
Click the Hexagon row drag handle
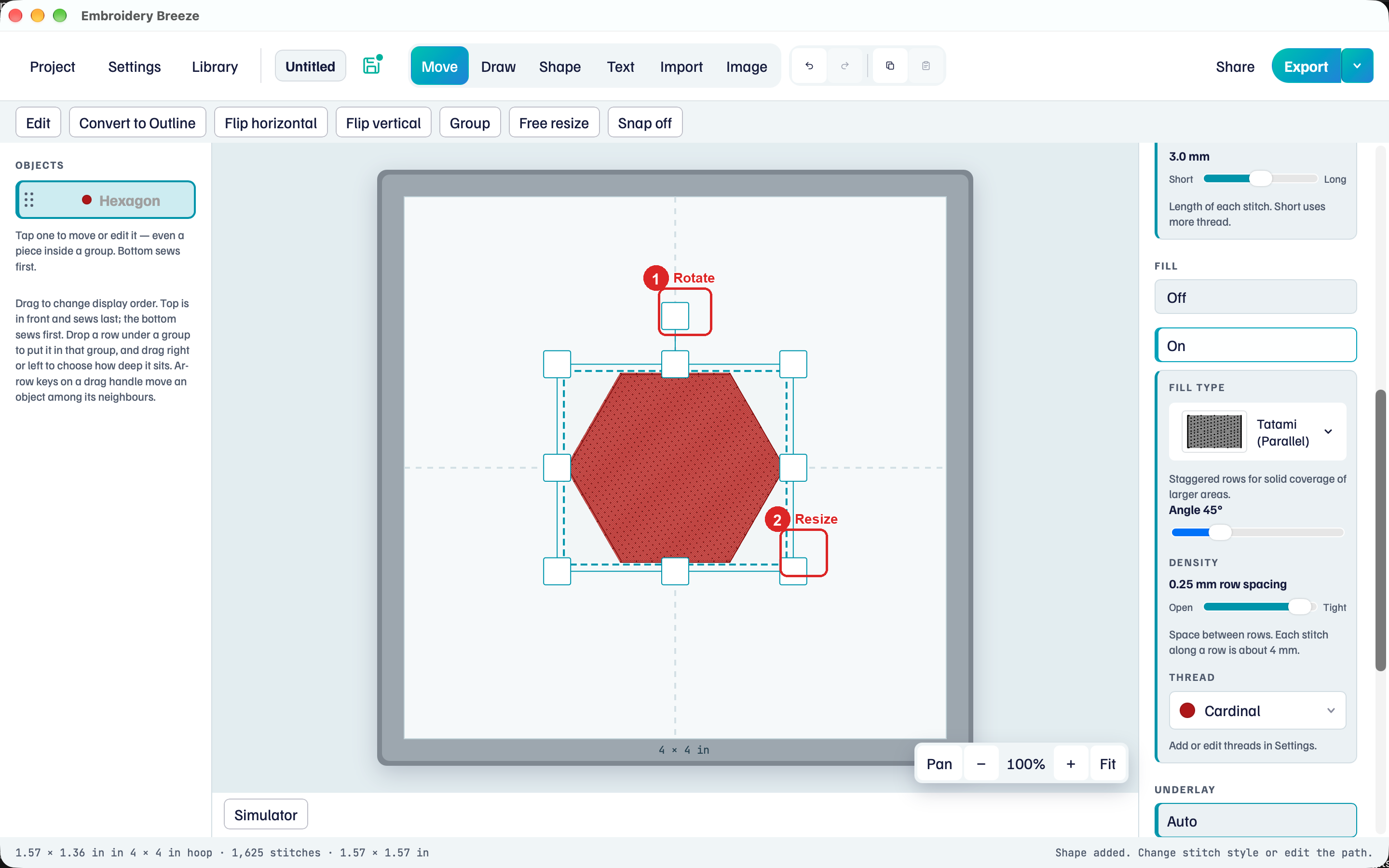29,200
